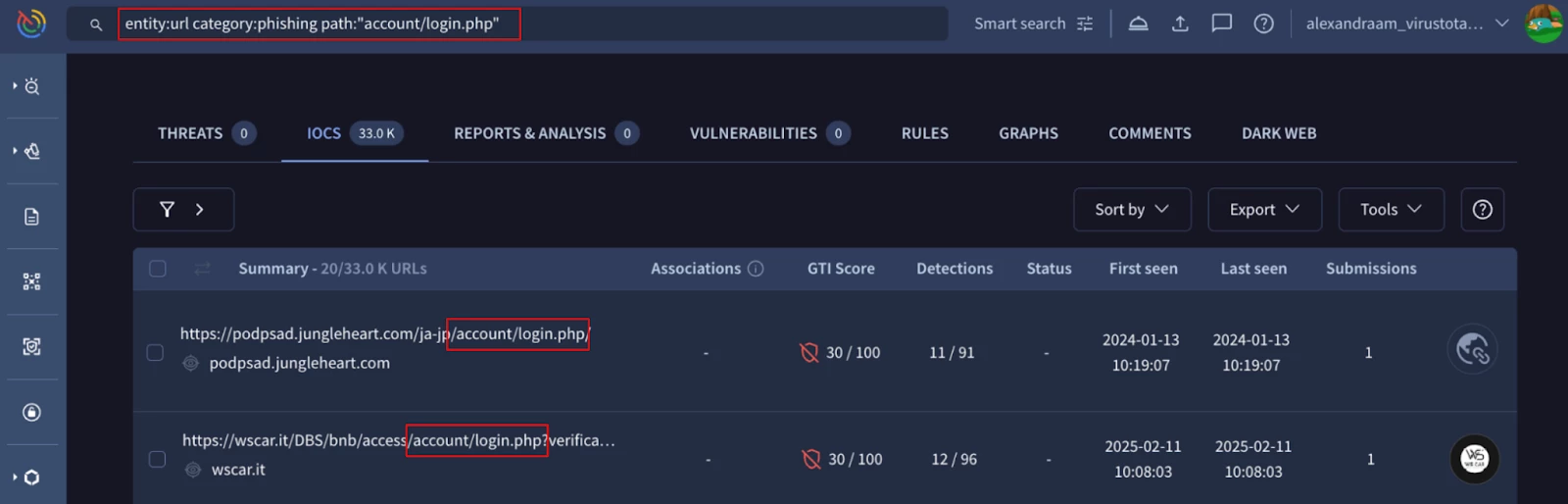Image resolution: width=1568 pixels, height=504 pixels.
Task: Open the threat hunting sidebar icon
Action: (x=31, y=86)
